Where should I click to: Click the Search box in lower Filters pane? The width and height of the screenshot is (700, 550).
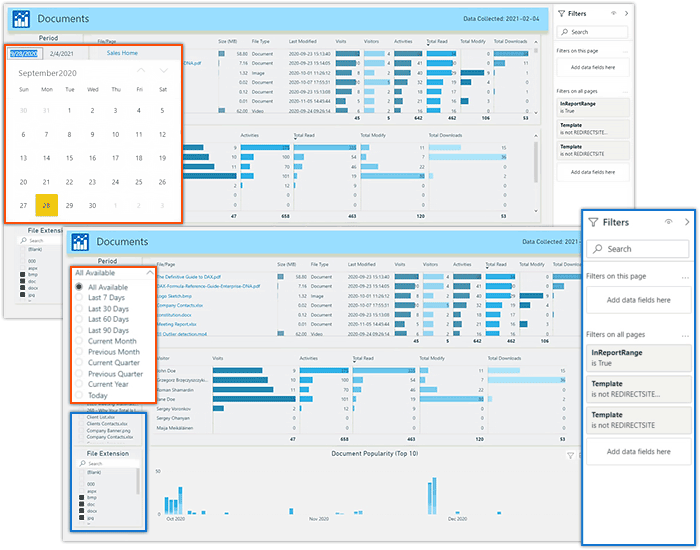pos(640,249)
